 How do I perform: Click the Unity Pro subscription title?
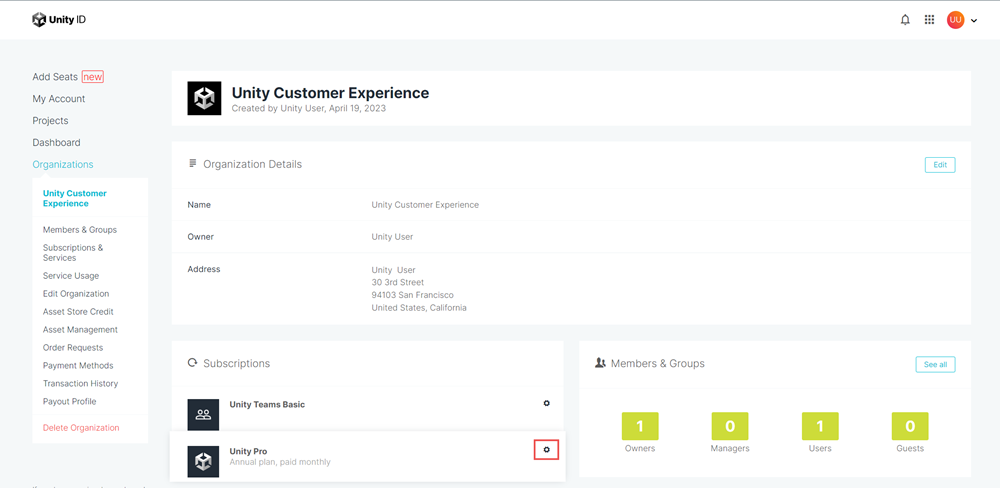pos(248,451)
